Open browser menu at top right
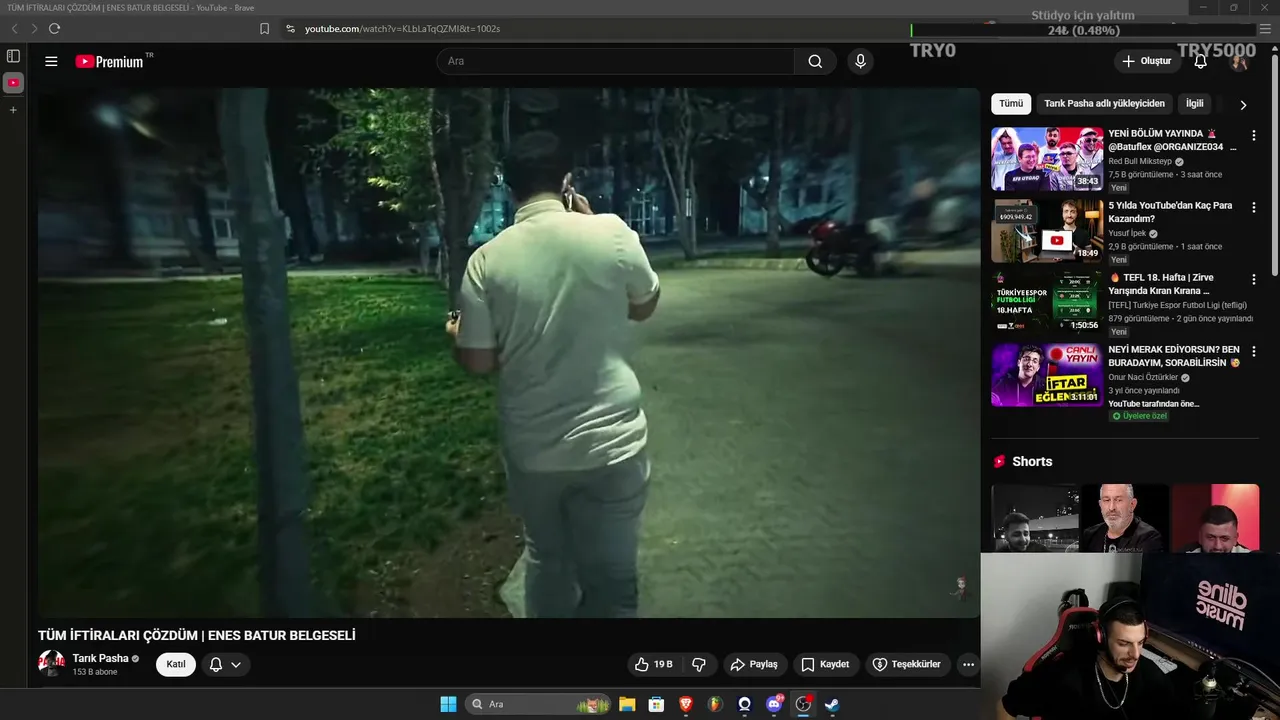 1265,29
